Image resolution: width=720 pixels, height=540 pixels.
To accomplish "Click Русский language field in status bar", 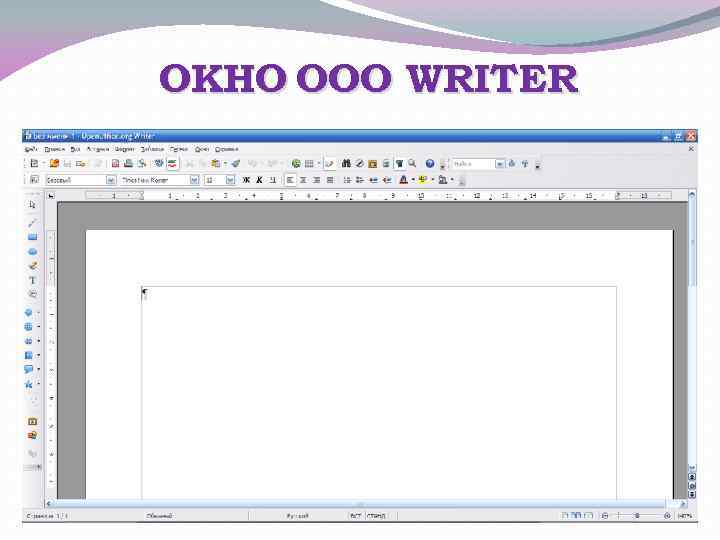I will 298,516.
